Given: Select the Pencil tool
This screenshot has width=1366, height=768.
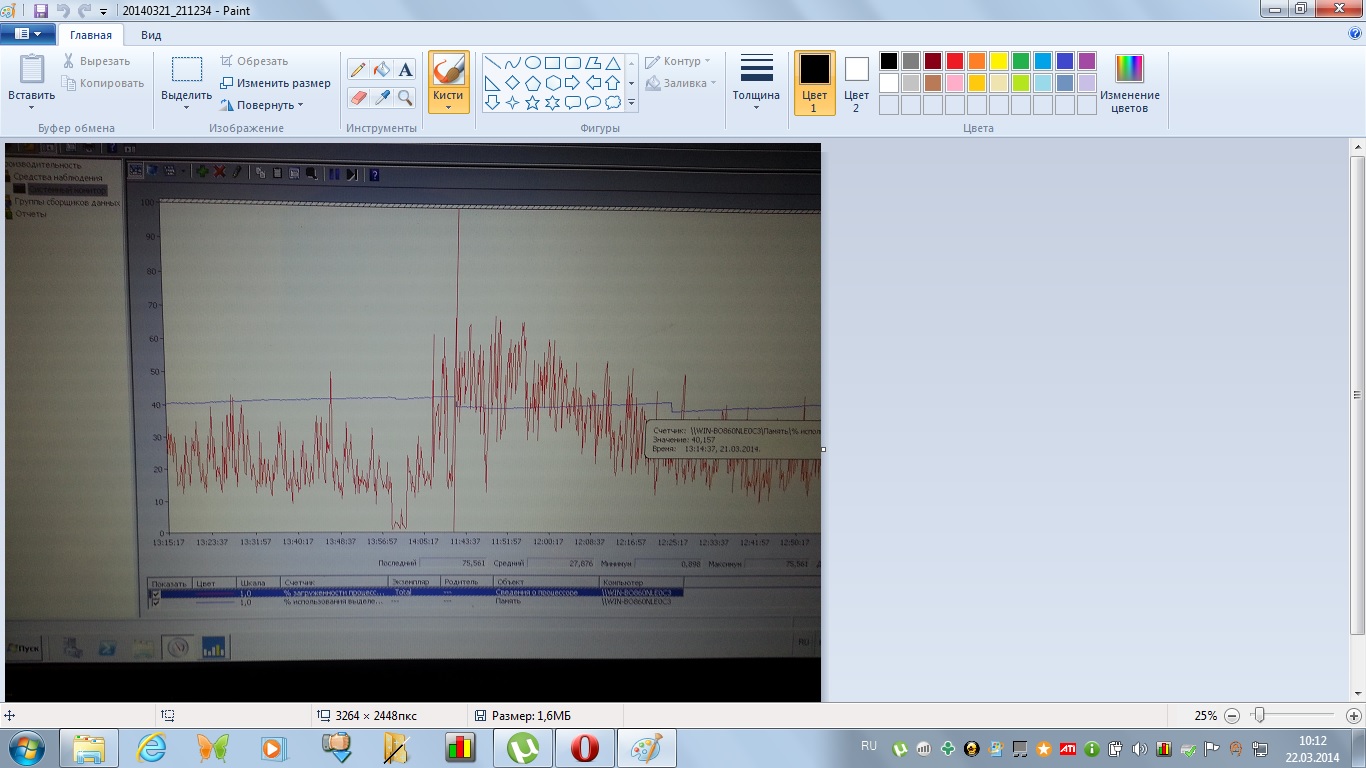Looking at the screenshot, I should 358,69.
